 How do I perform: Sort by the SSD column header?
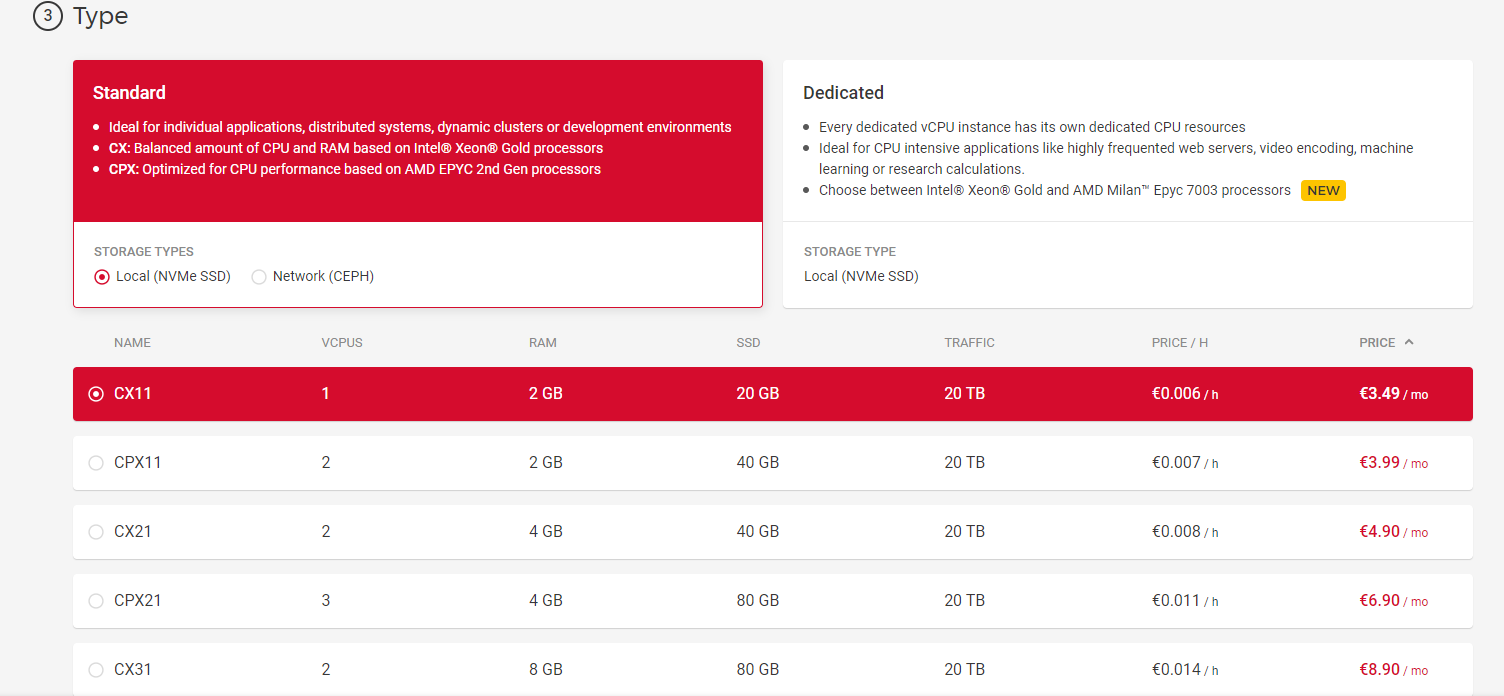[748, 342]
